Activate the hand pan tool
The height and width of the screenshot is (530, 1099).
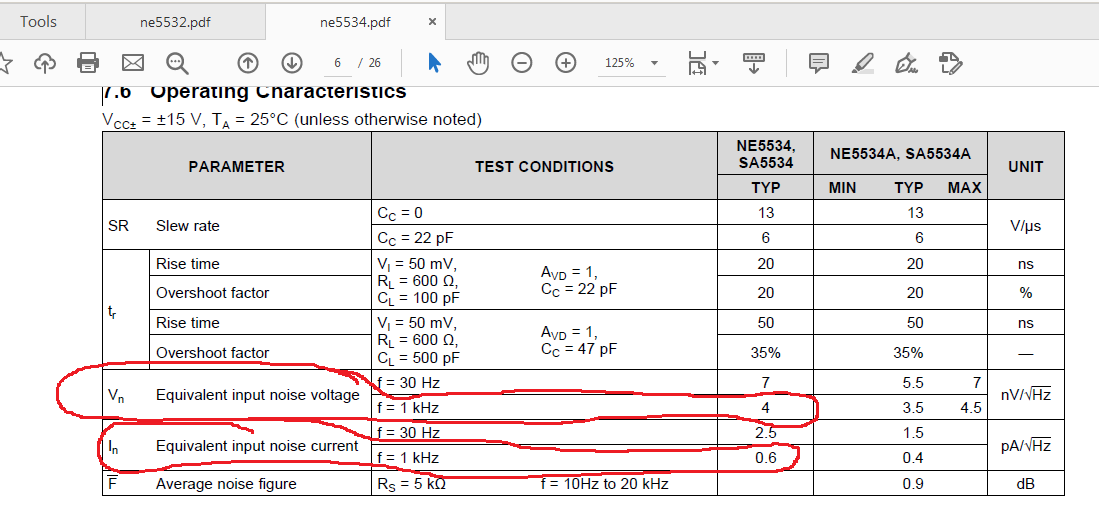pos(478,63)
